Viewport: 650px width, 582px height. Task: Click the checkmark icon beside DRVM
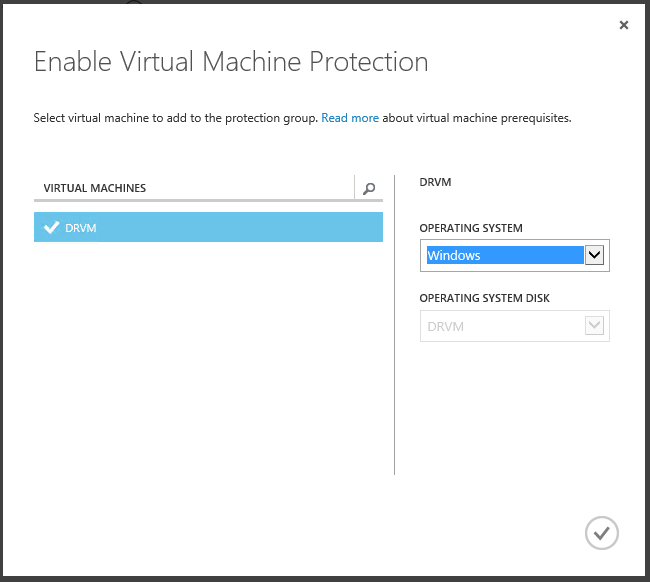(52, 228)
